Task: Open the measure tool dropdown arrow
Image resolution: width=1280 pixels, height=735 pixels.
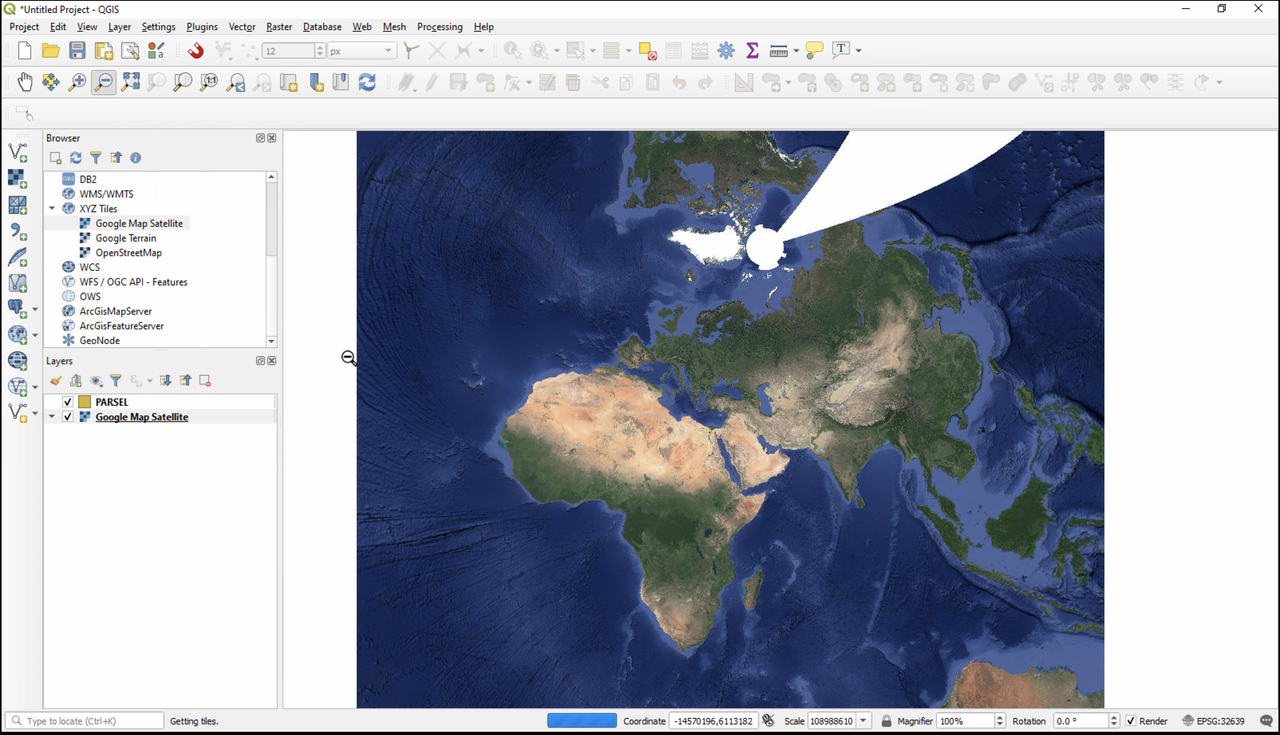Action: point(796,51)
